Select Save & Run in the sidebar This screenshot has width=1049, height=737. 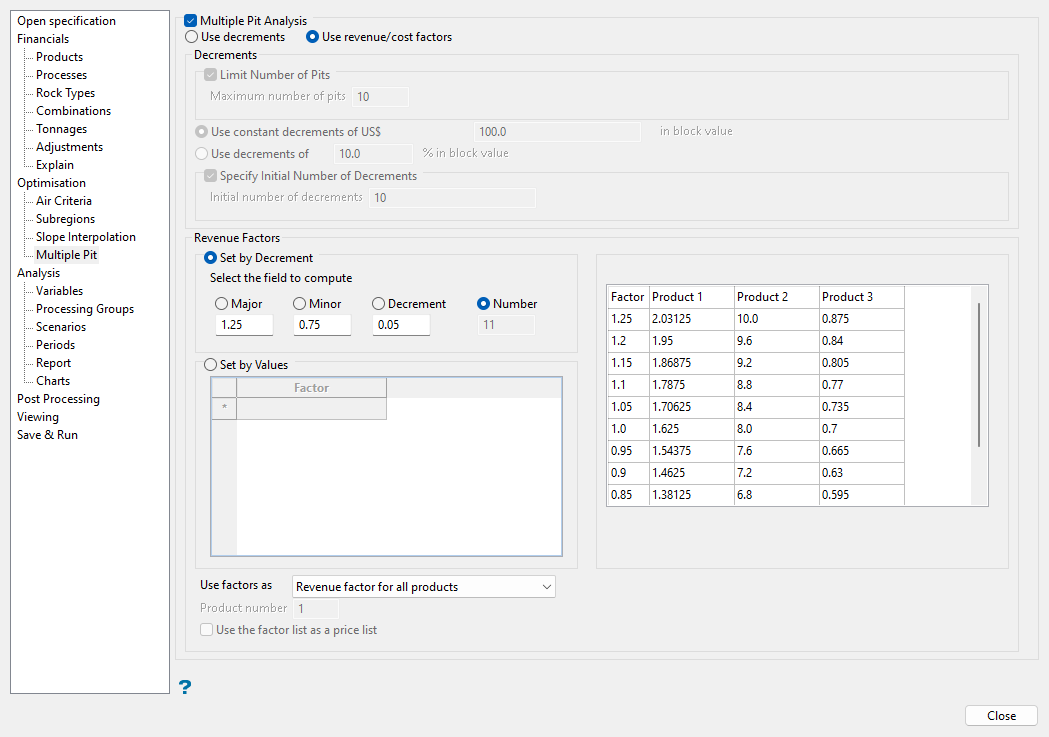click(47, 435)
